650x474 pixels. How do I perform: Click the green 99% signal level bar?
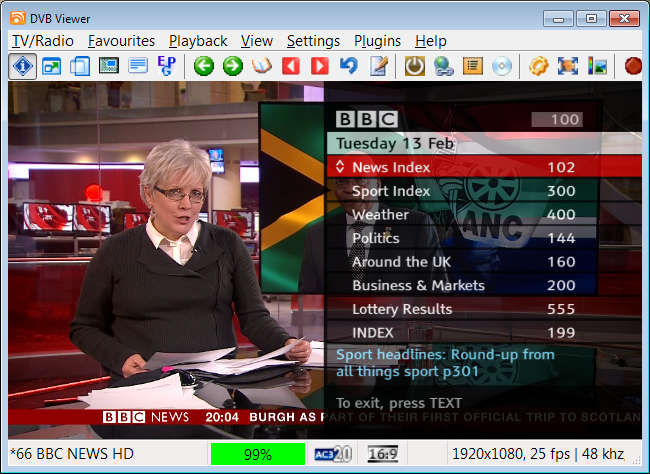click(x=258, y=454)
